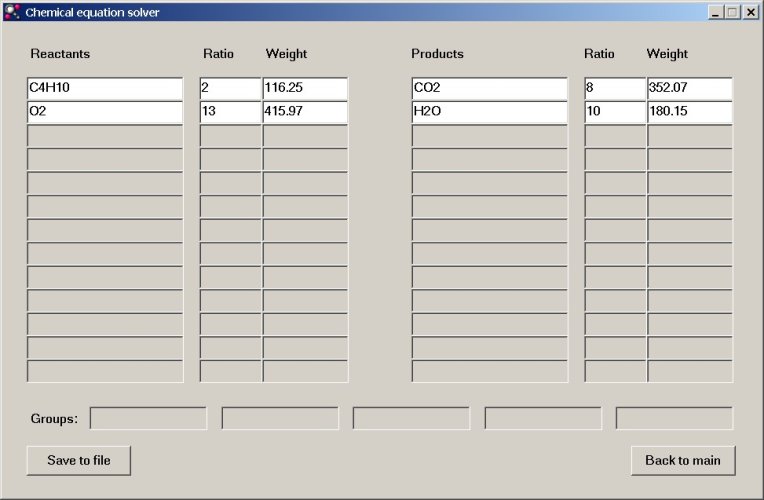The height and width of the screenshot is (500, 764).
Task: Select the O2 reactant field
Action: pos(105,112)
